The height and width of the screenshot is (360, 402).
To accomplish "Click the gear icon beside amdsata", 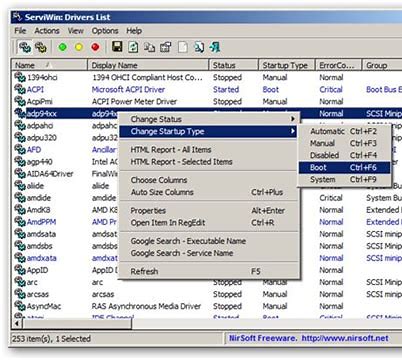I will coord(20,234).
